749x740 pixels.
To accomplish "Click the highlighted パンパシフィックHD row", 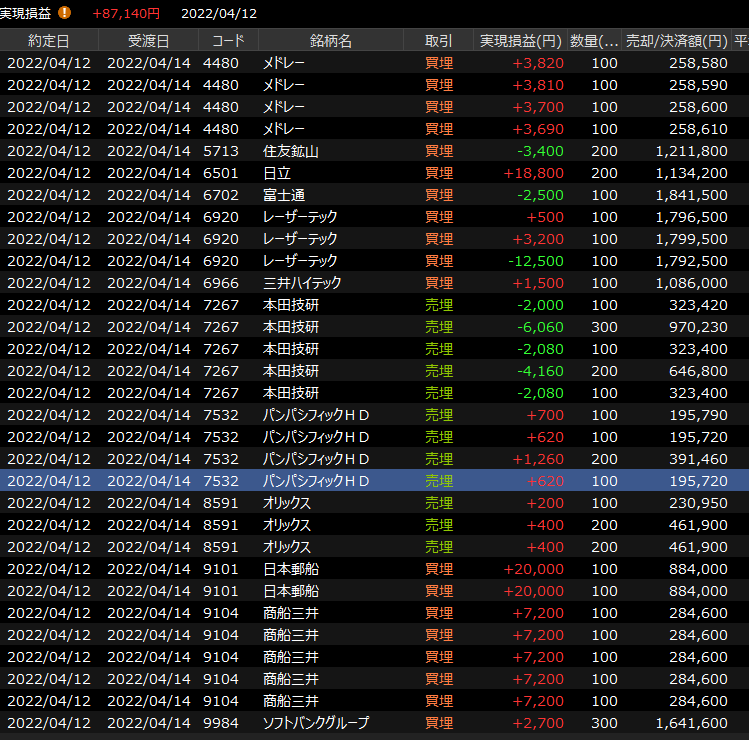I will pyautogui.click(x=330, y=481).
